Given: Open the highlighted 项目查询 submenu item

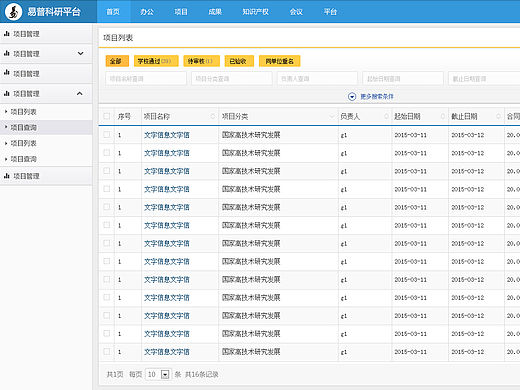Looking at the screenshot, I should (46, 127).
